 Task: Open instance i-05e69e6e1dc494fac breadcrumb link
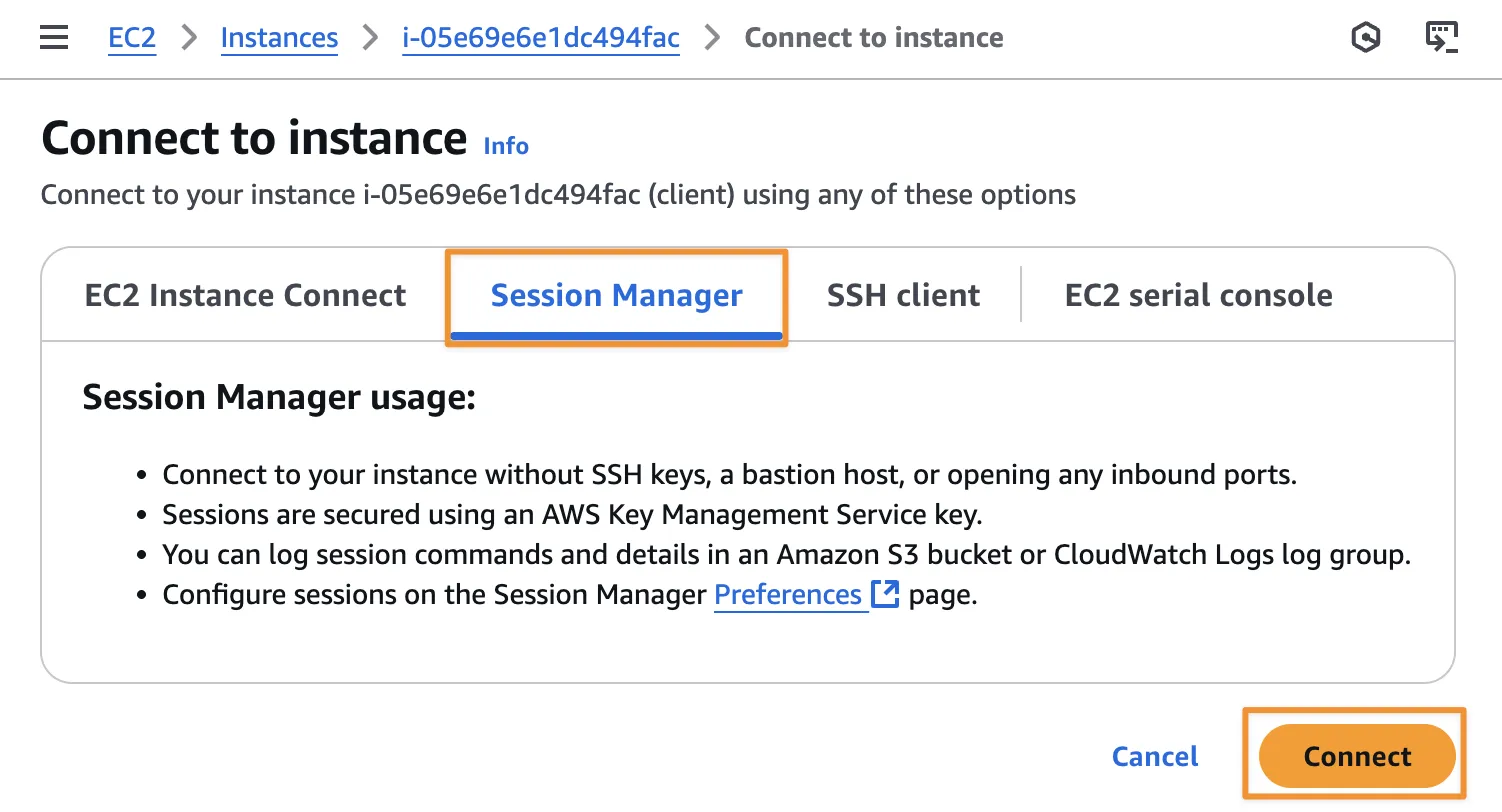[x=541, y=39]
